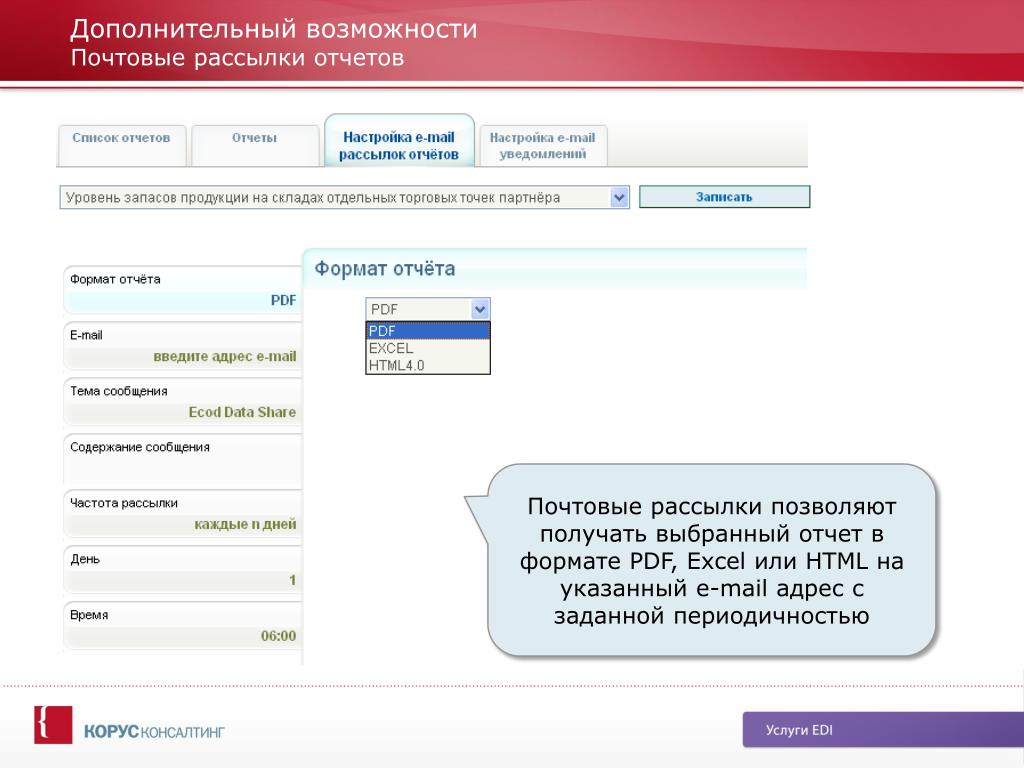1024x768 pixels.
Task: Choose EXCEL in the format list
Action: pos(428,348)
